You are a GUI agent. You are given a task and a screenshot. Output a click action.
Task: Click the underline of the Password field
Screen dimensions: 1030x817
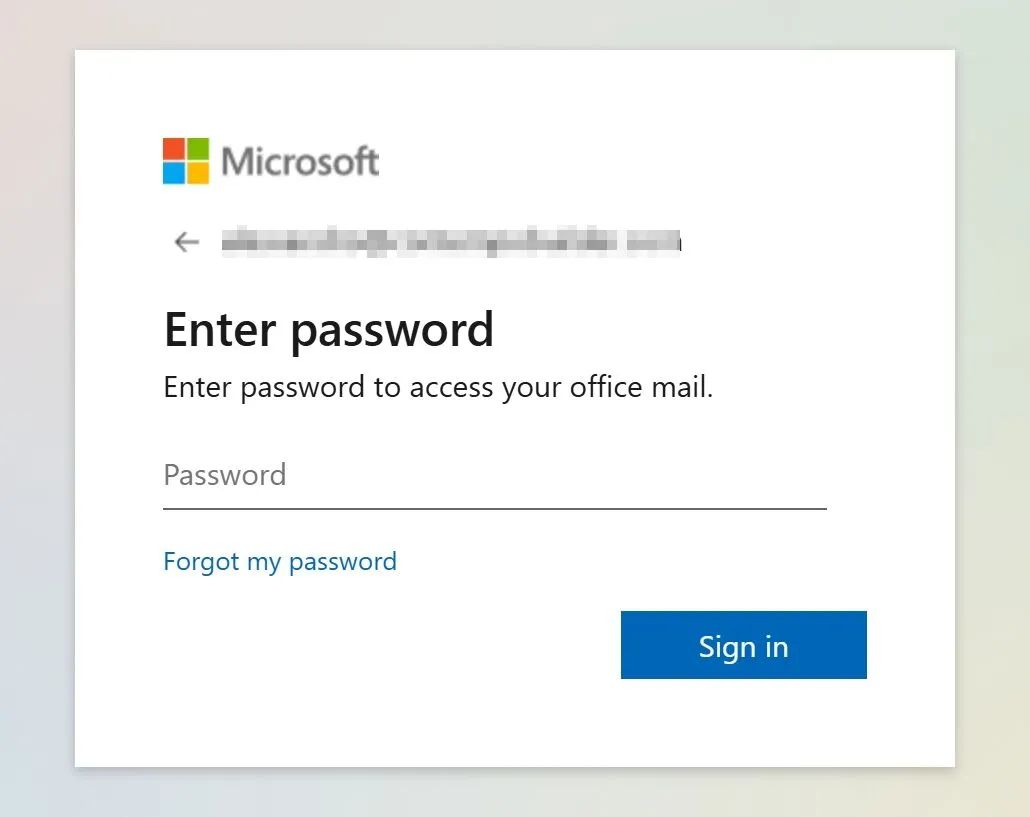click(494, 508)
